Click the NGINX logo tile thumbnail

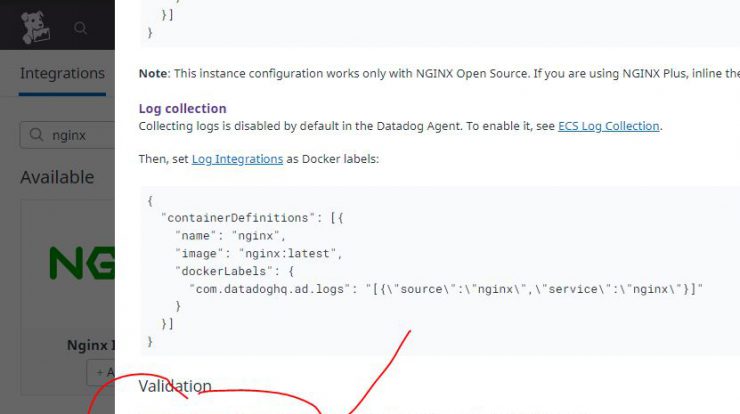click(x=82, y=262)
